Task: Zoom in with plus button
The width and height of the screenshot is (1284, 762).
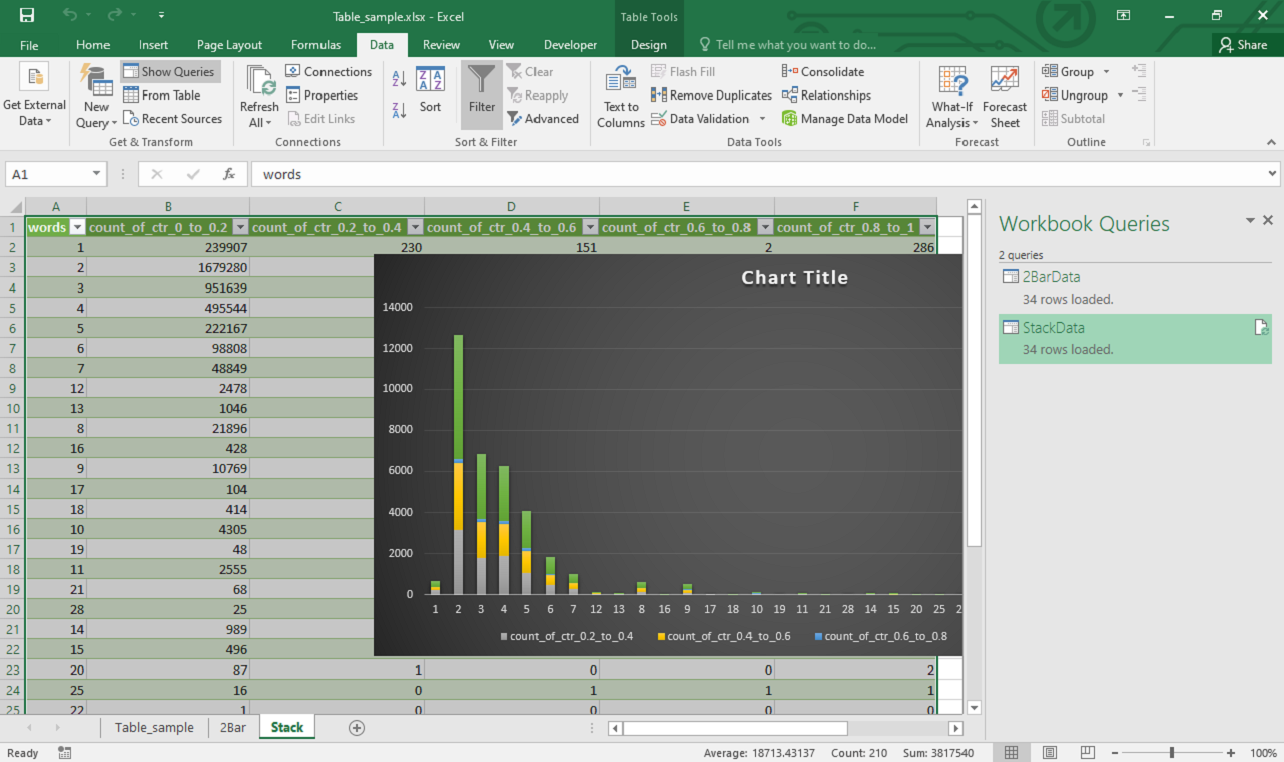Action: pos(1231,752)
